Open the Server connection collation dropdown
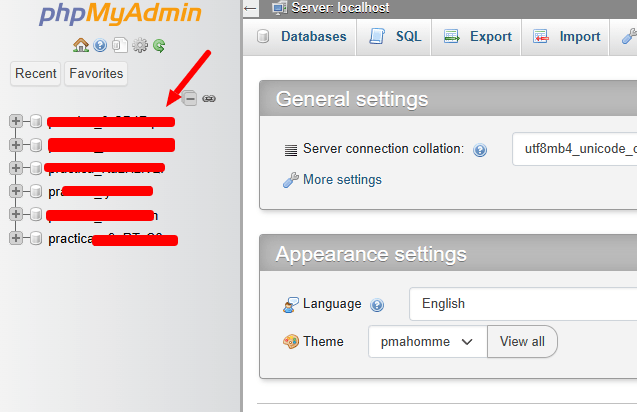Image resolution: width=637 pixels, height=412 pixels. (574, 149)
